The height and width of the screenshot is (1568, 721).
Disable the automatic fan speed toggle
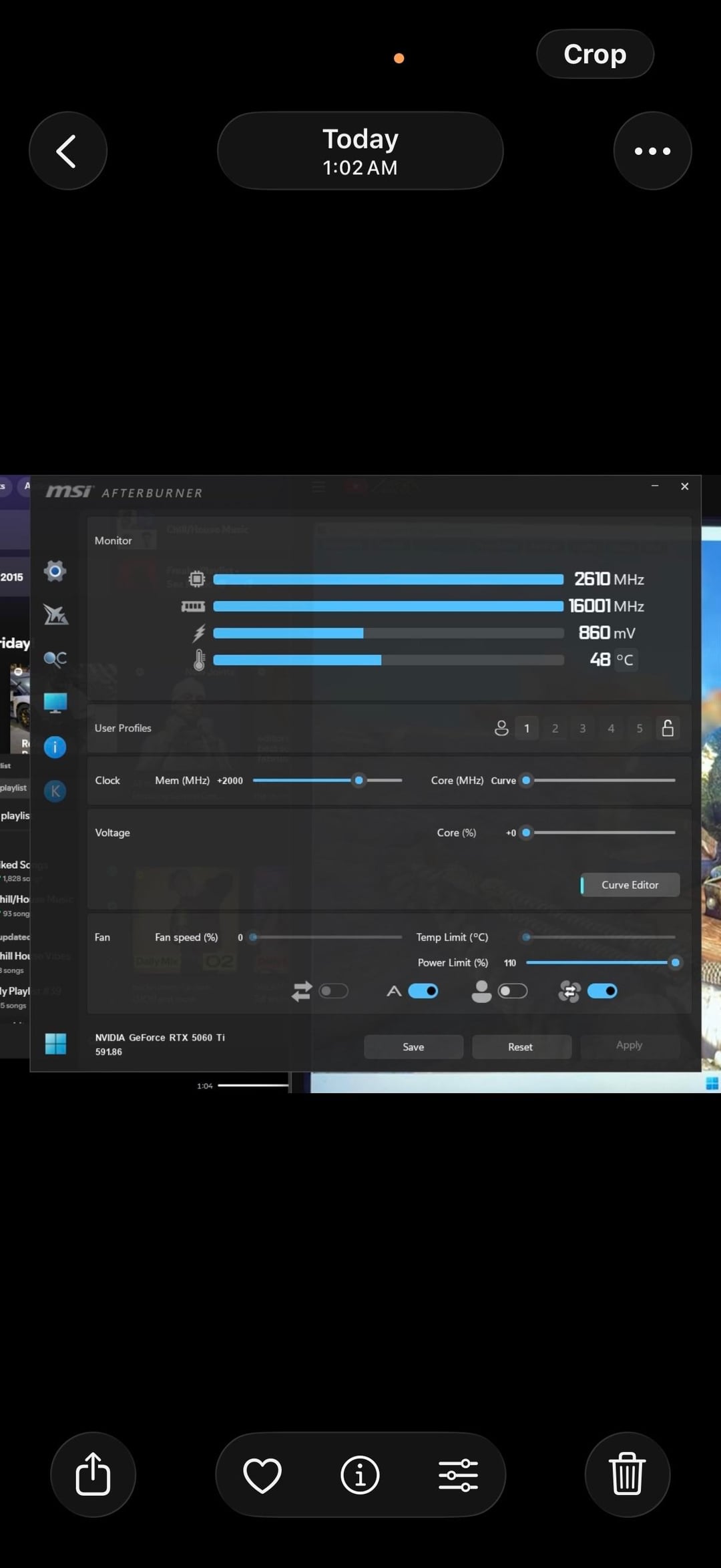coord(423,991)
